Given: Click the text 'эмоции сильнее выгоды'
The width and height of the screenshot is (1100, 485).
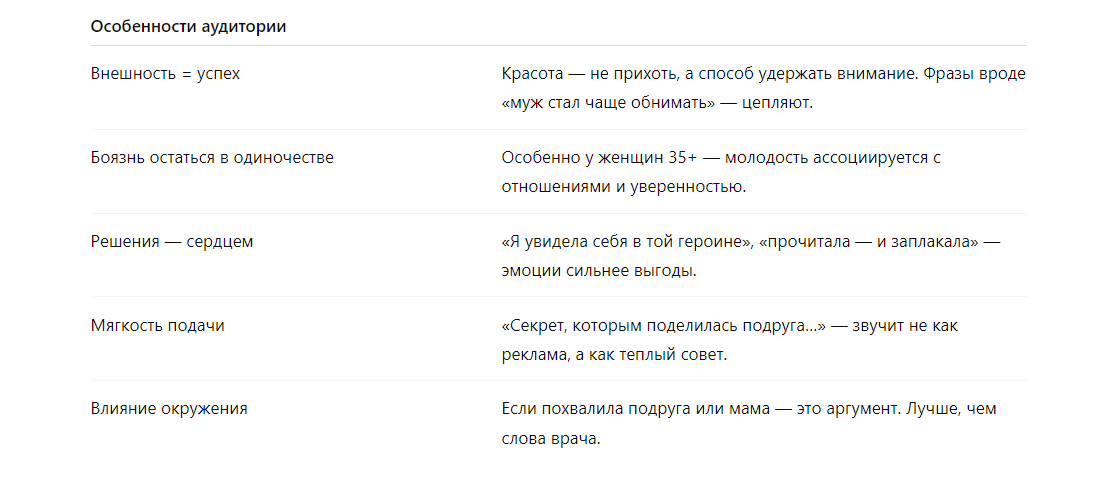Looking at the screenshot, I should pos(597,272).
